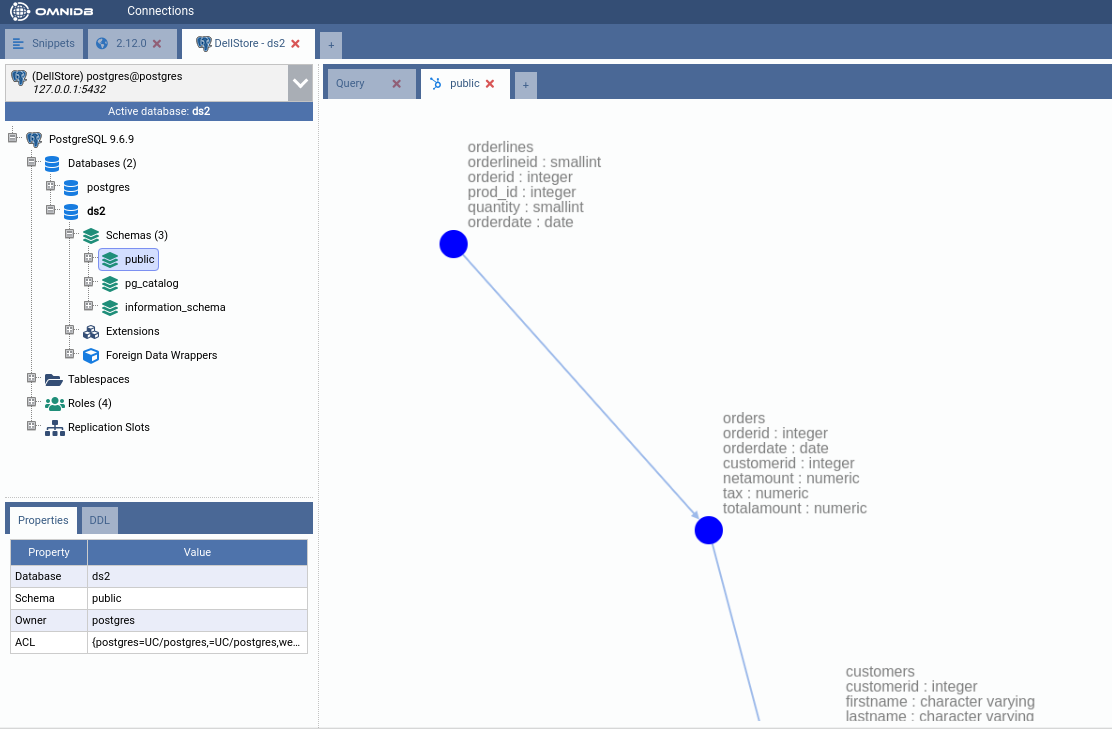Click the Foreign Data Wrappers icon

pyautogui.click(x=91, y=355)
